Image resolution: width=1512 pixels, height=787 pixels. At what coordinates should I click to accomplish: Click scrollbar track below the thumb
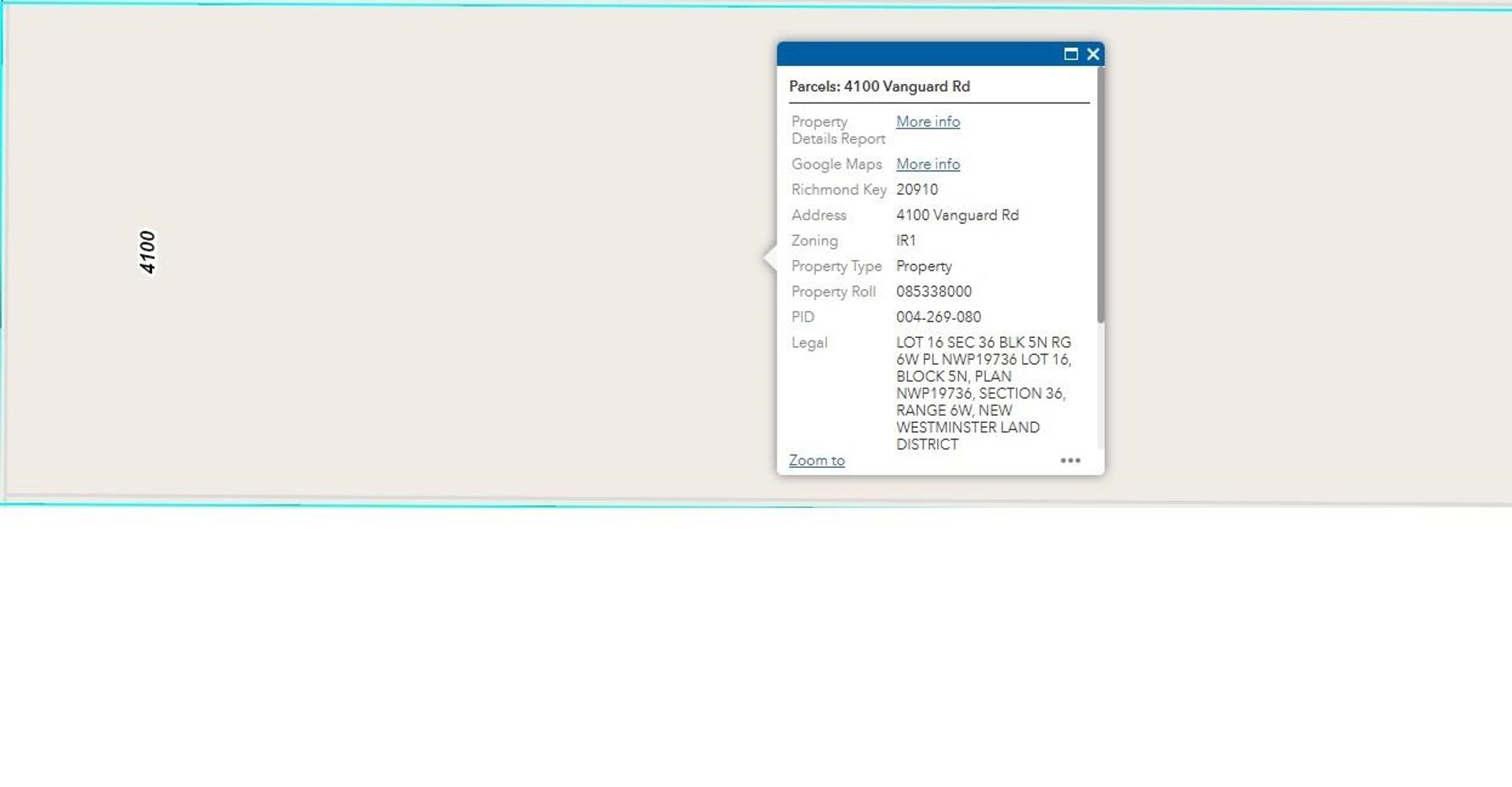1100,386
